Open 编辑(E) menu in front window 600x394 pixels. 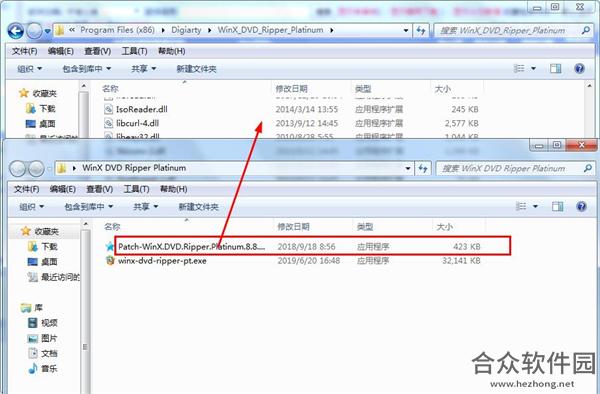(62, 189)
